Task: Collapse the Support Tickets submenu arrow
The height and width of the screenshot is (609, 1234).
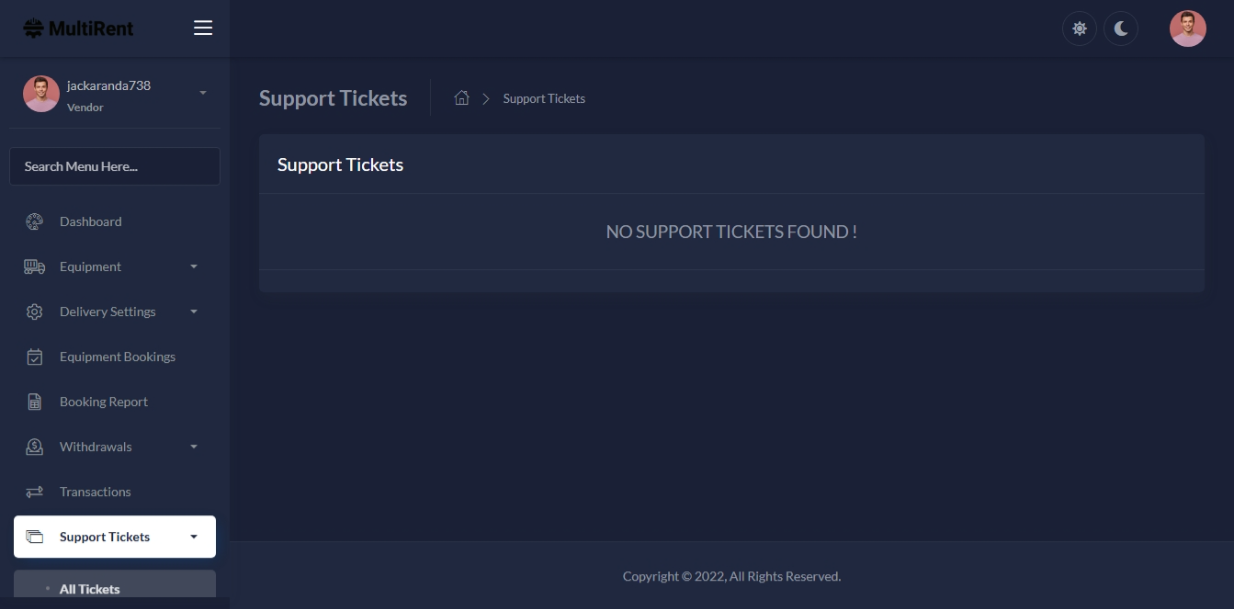Action: point(194,537)
